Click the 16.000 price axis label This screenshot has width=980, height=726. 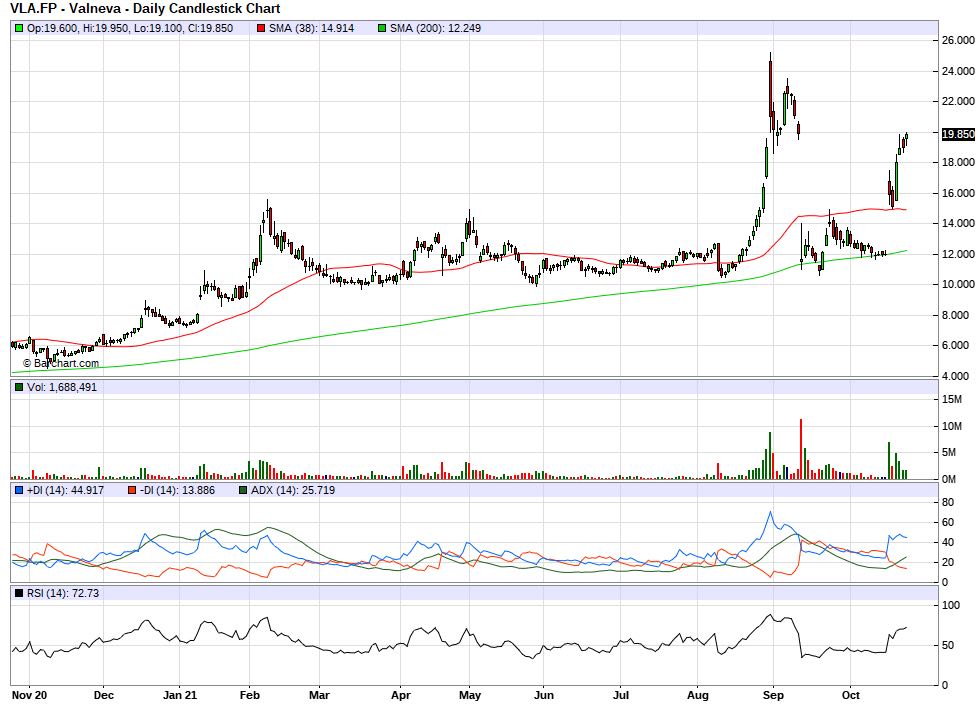(x=958, y=193)
